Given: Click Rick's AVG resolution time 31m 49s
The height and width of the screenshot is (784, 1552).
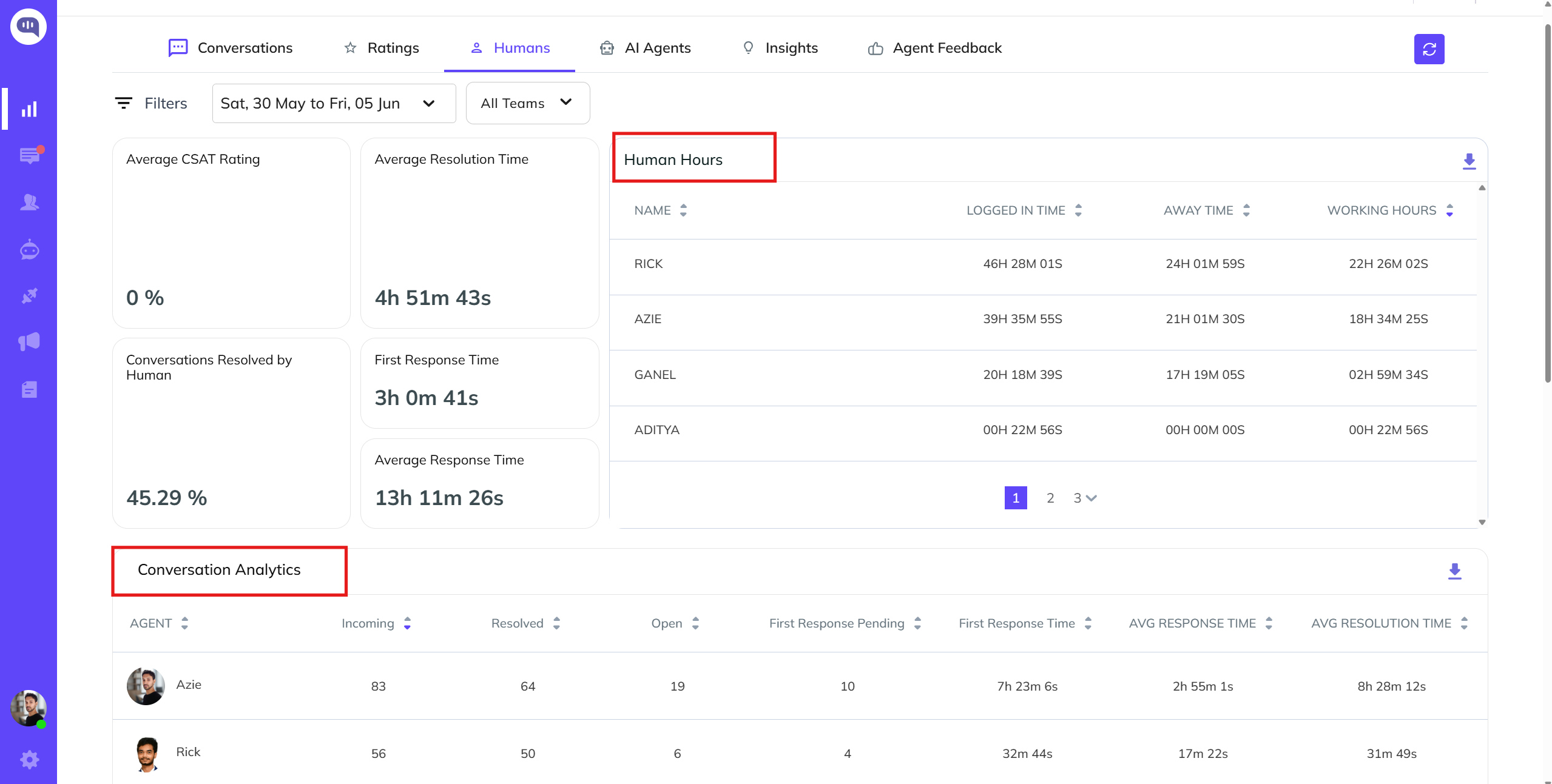Looking at the screenshot, I should 1391,754.
